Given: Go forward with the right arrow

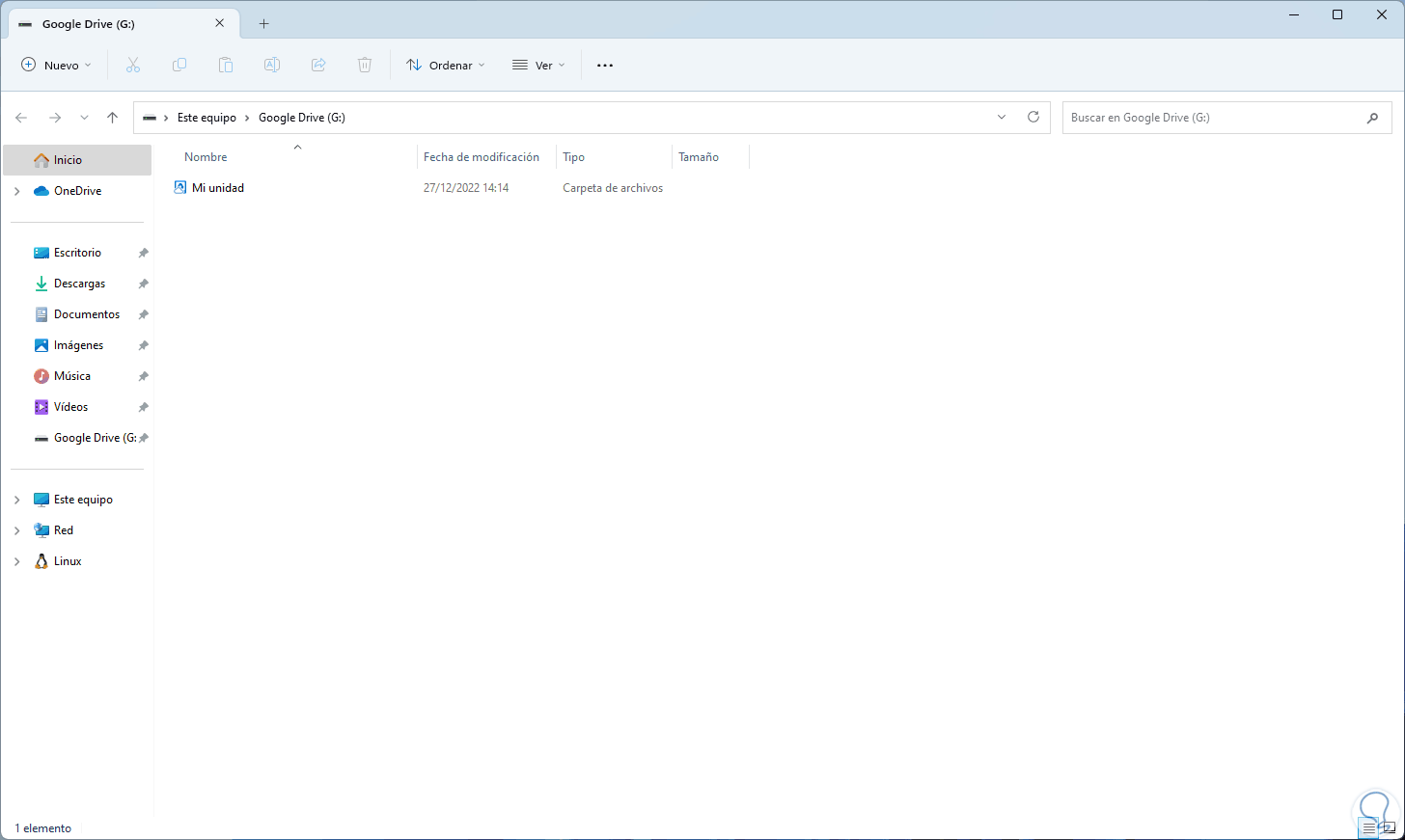Looking at the screenshot, I should click(x=55, y=118).
